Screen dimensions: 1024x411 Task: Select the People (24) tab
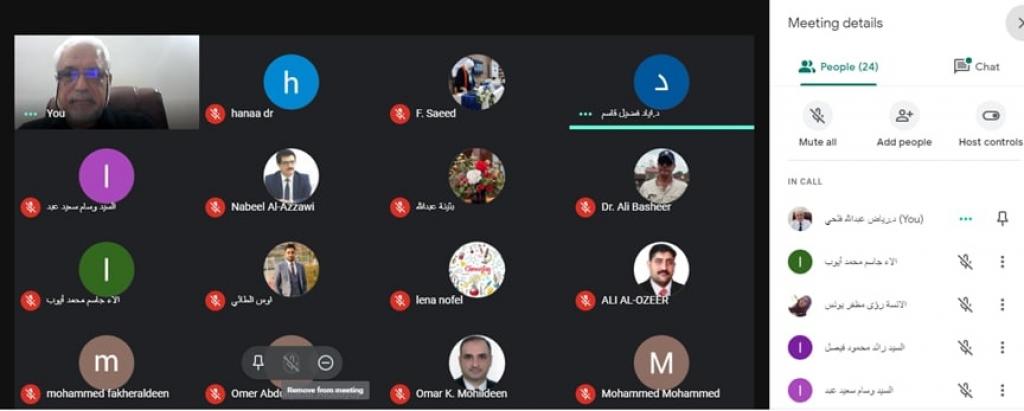(839, 67)
